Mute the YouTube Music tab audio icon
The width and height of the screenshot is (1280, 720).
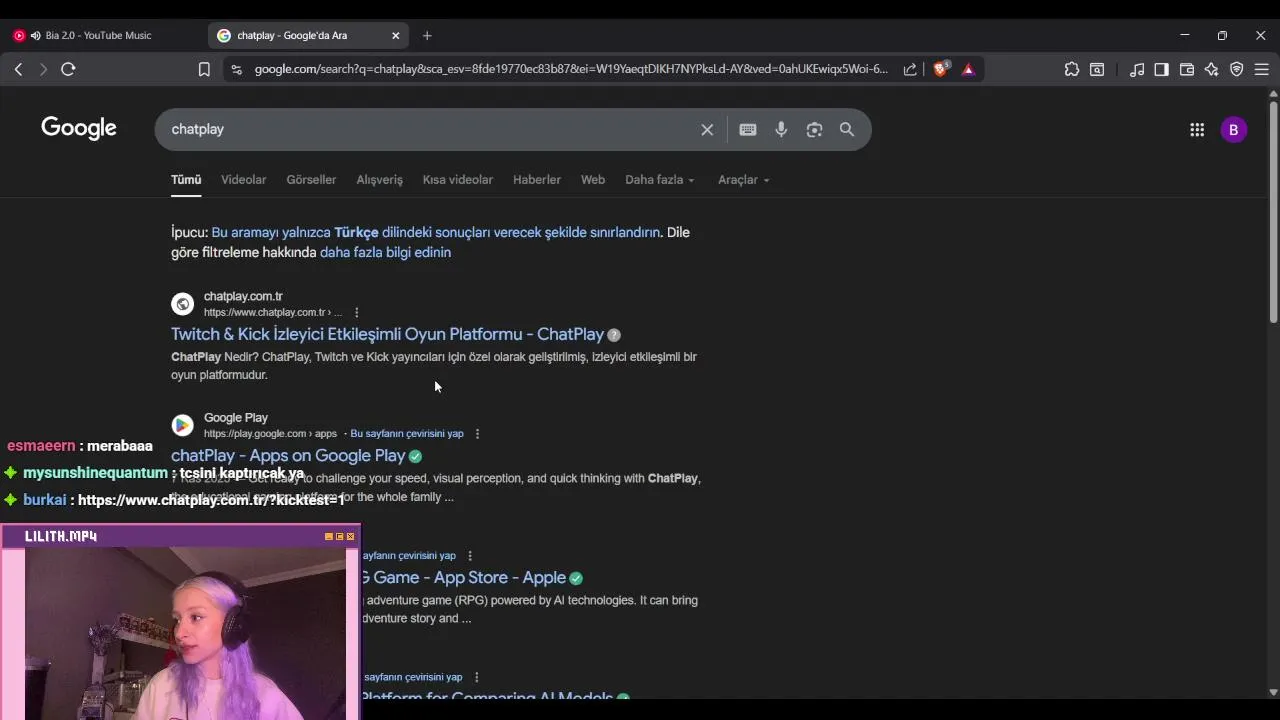click(36, 35)
